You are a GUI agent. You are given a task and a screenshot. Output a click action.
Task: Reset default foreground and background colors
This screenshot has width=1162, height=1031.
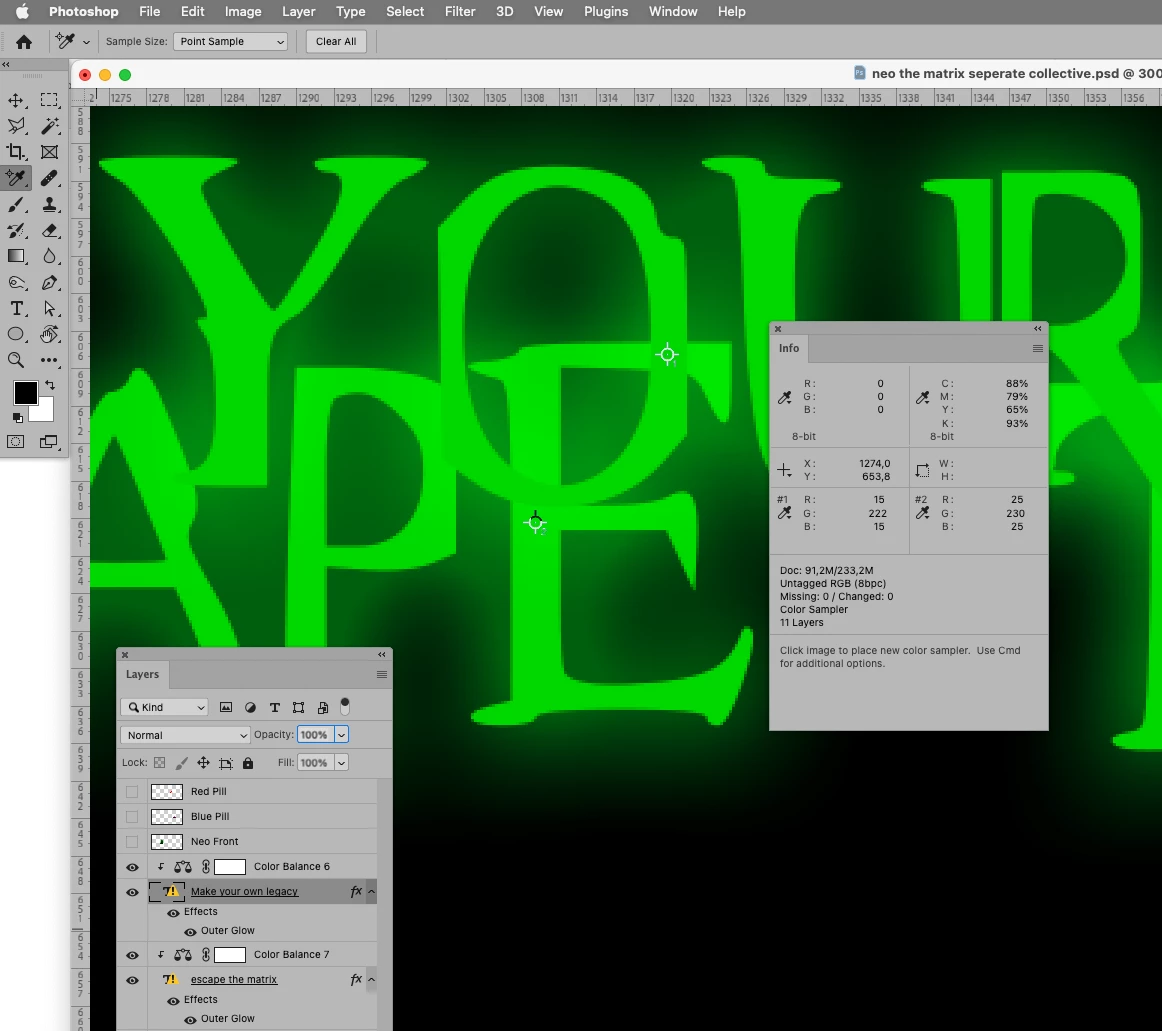(17, 418)
